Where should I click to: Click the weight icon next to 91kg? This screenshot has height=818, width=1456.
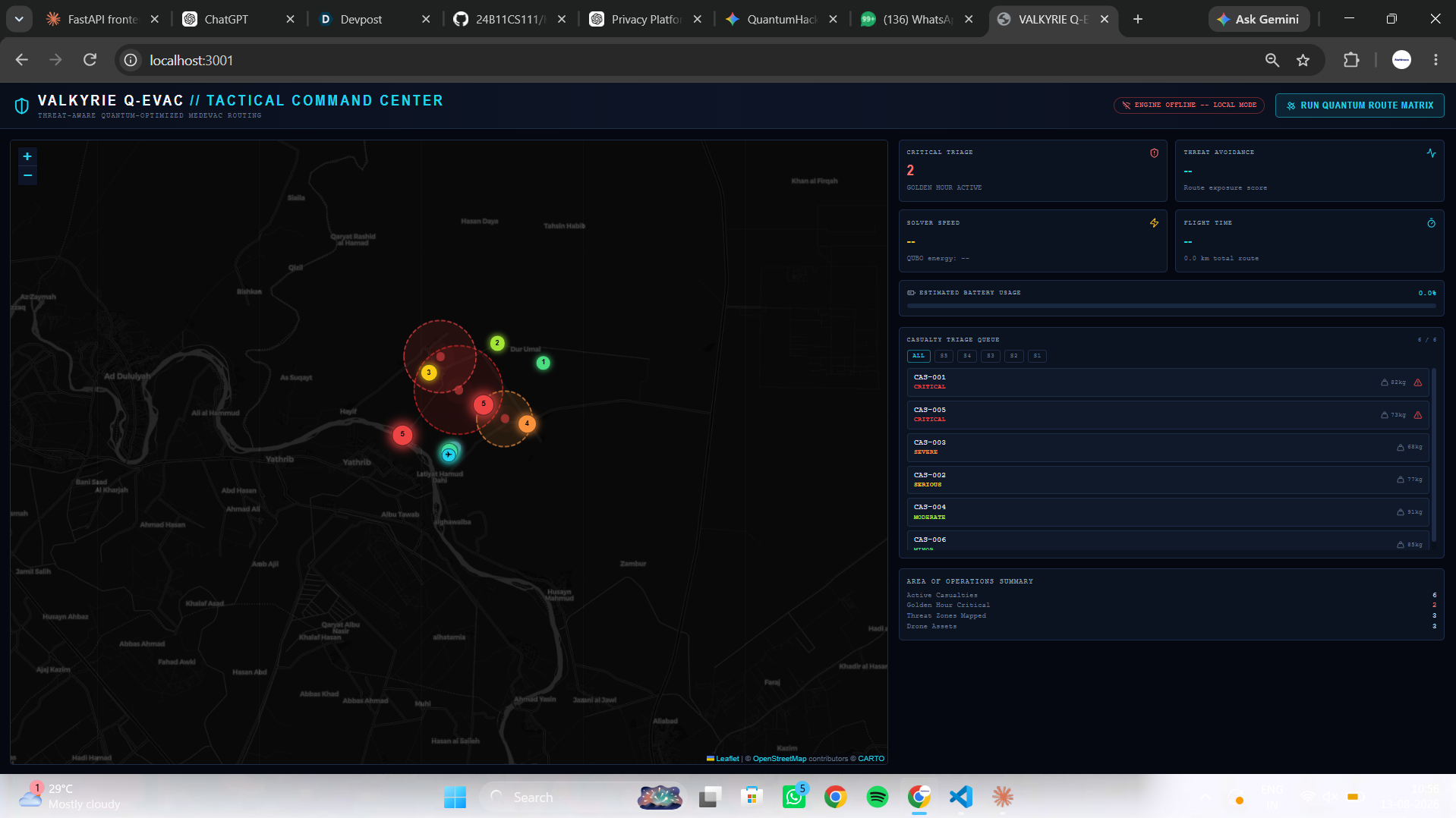click(1401, 512)
